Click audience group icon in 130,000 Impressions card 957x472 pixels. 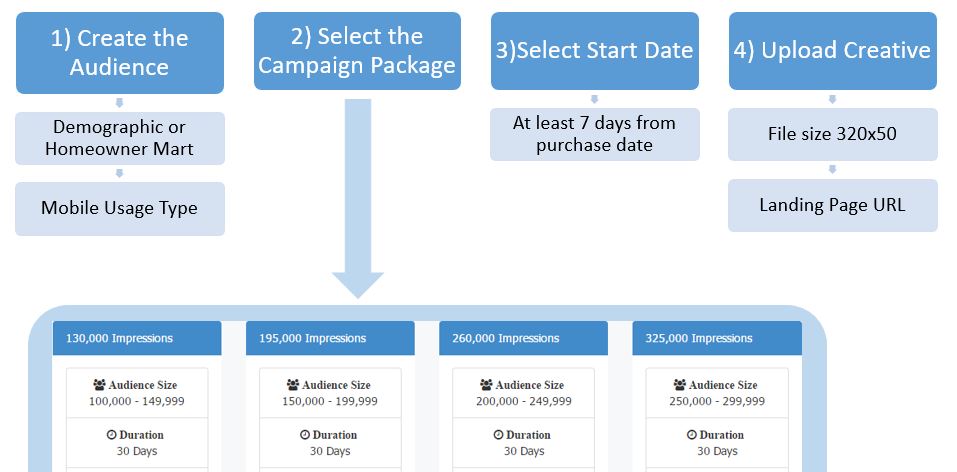tap(99, 385)
